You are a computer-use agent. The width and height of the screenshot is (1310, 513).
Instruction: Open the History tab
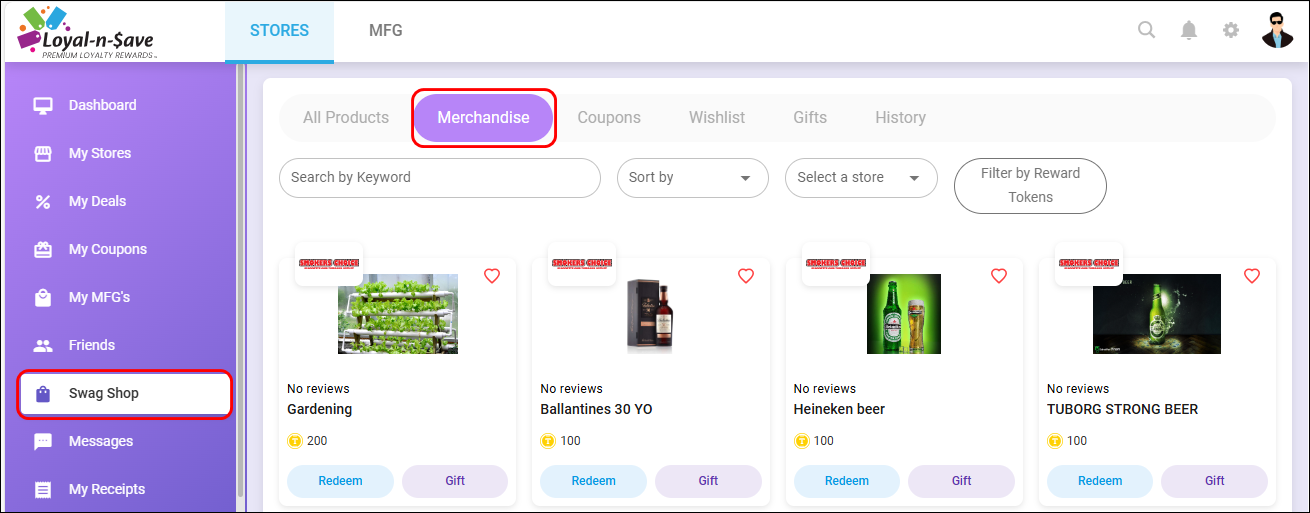pyautogui.click(x=900, y=117)
